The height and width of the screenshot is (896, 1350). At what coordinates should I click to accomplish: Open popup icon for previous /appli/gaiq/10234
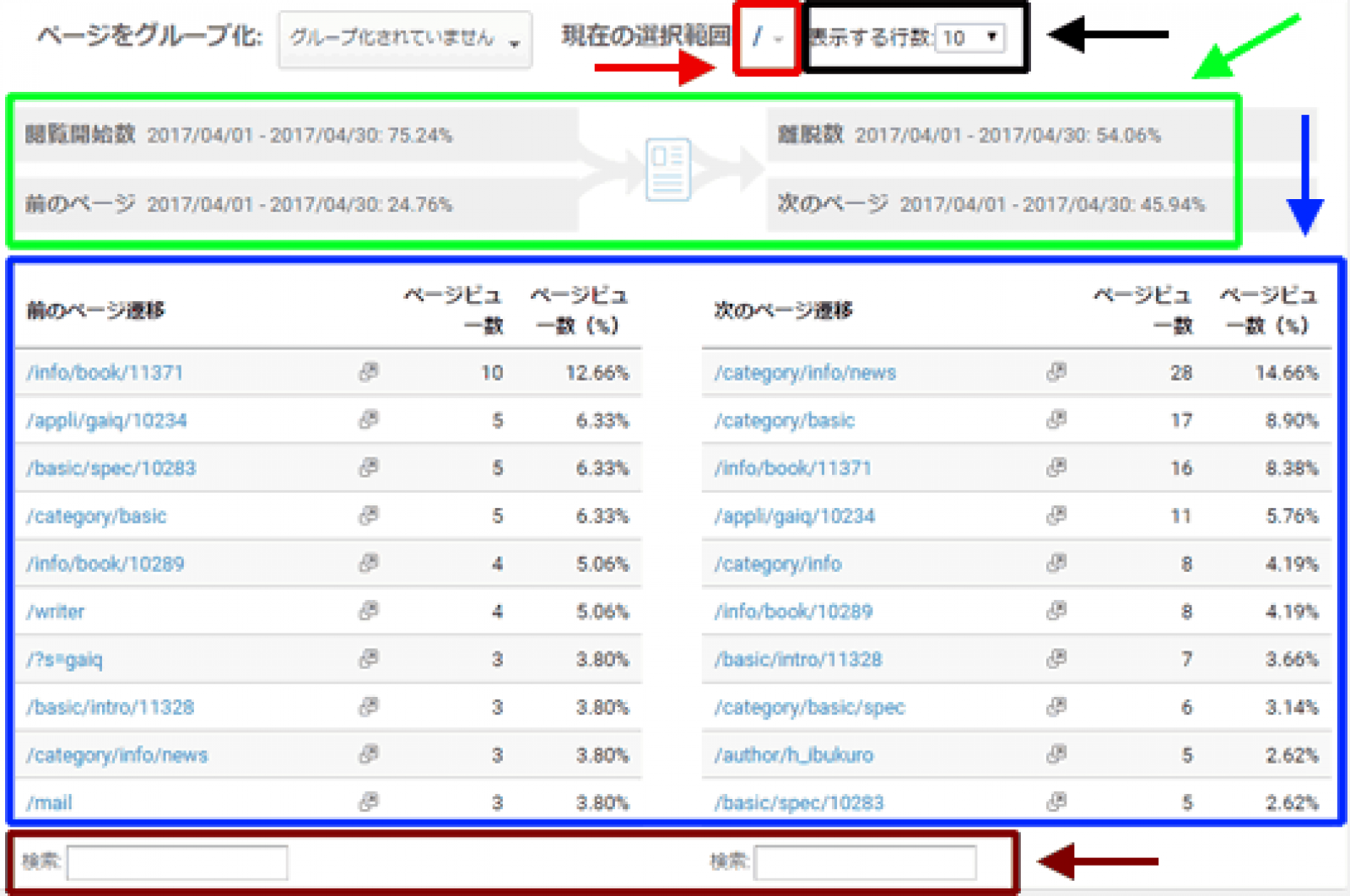[369, 420]
